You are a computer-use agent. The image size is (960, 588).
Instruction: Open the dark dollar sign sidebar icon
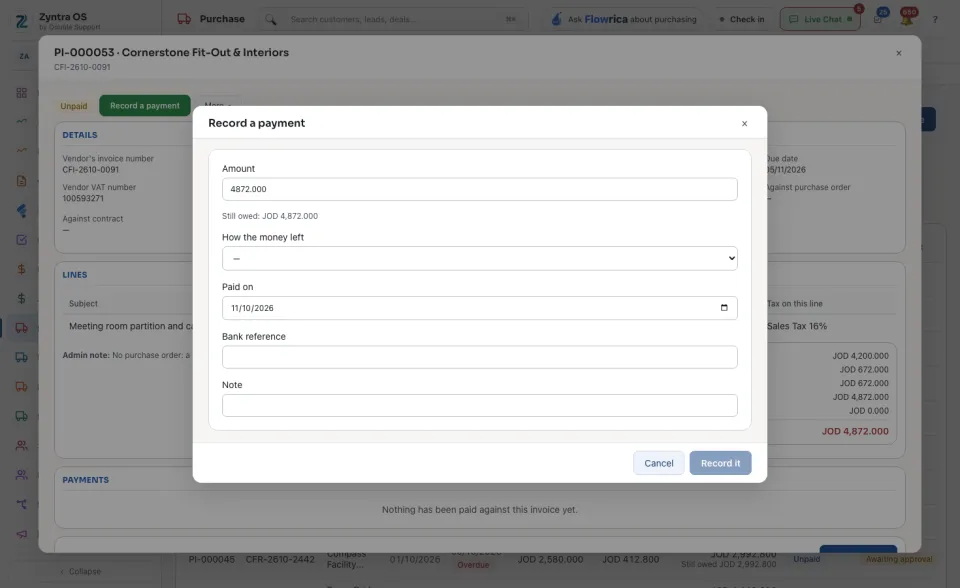[21, 298]
